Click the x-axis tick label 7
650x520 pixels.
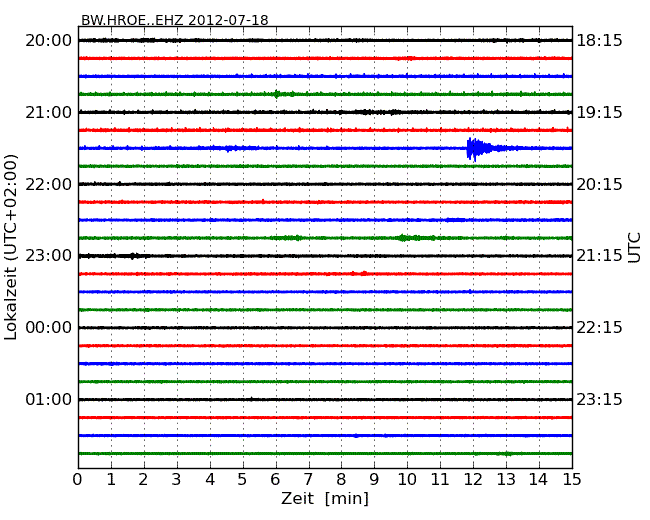click(x=308, y=480)
